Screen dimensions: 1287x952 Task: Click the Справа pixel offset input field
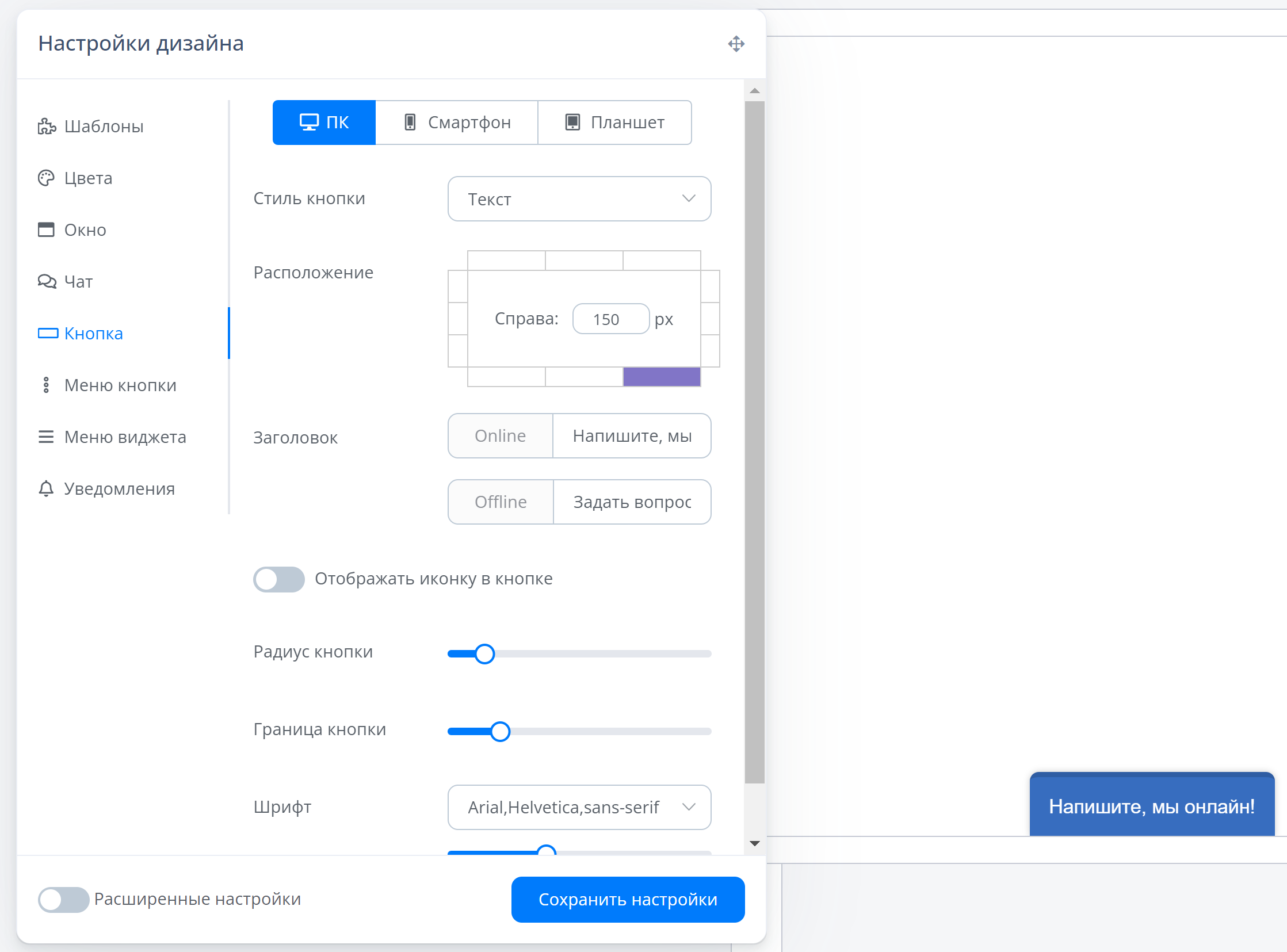(610, 319)
